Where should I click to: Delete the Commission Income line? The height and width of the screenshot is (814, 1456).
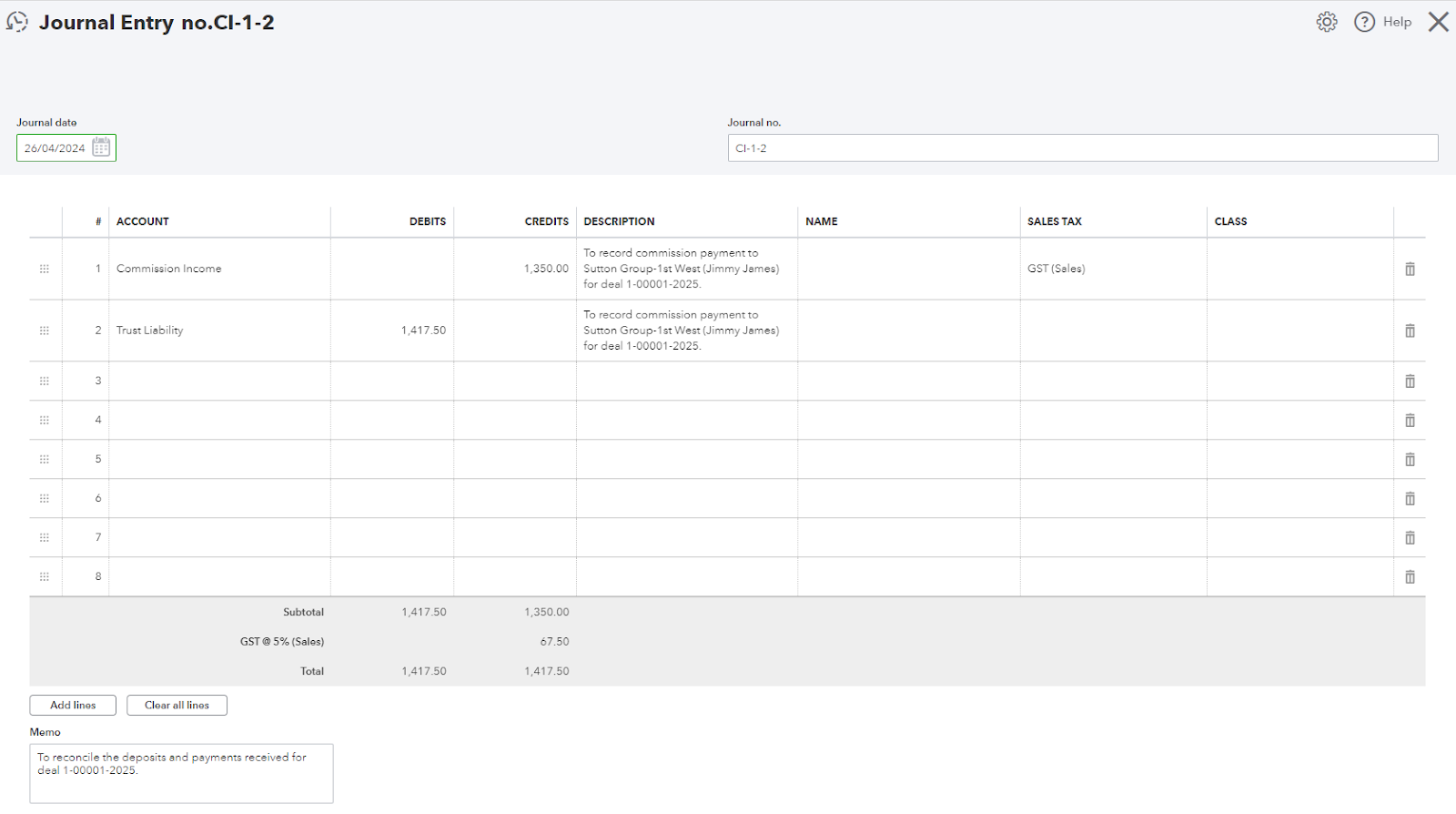1410,269
